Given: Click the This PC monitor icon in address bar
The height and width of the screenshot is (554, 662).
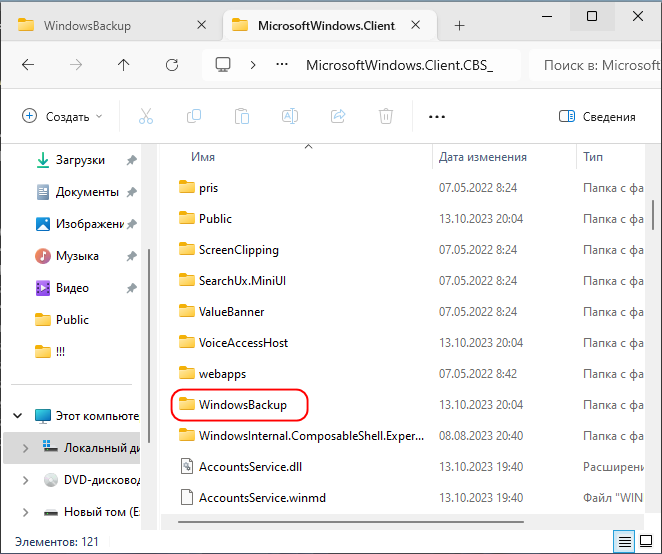Looking at the screenshot, I should point(223,65).
